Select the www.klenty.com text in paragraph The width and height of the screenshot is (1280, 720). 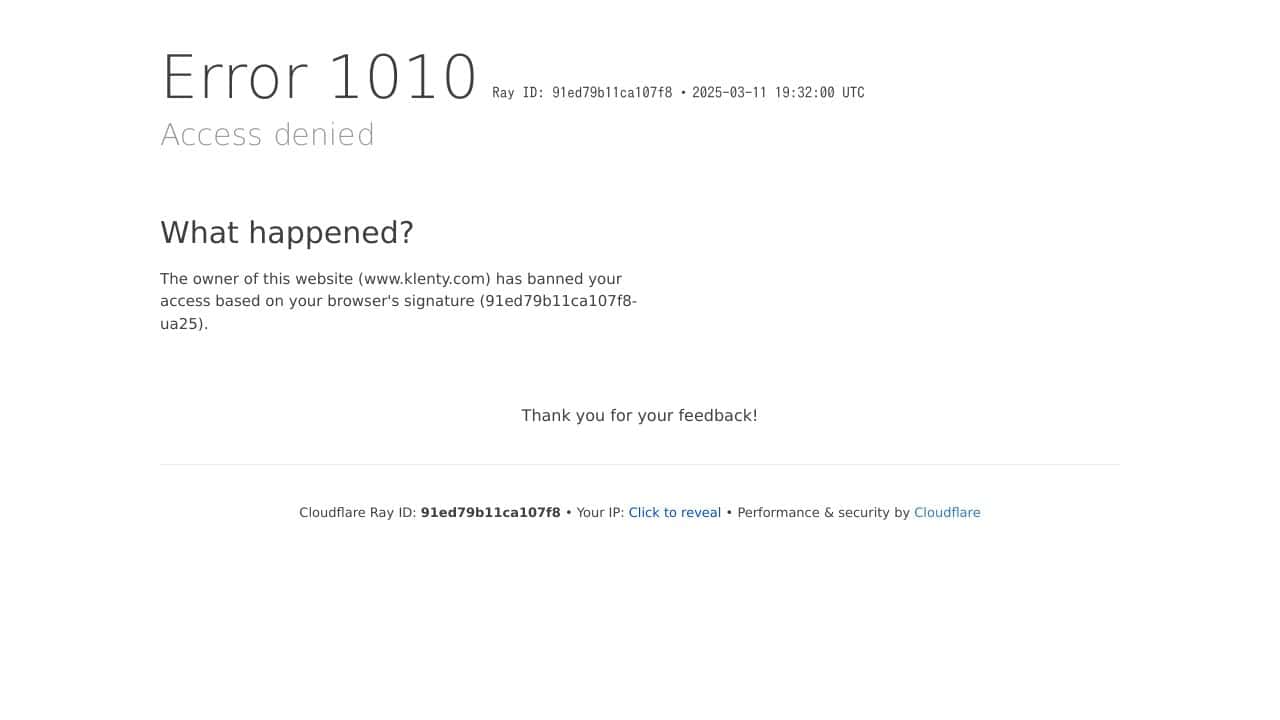tap(424, 279)
